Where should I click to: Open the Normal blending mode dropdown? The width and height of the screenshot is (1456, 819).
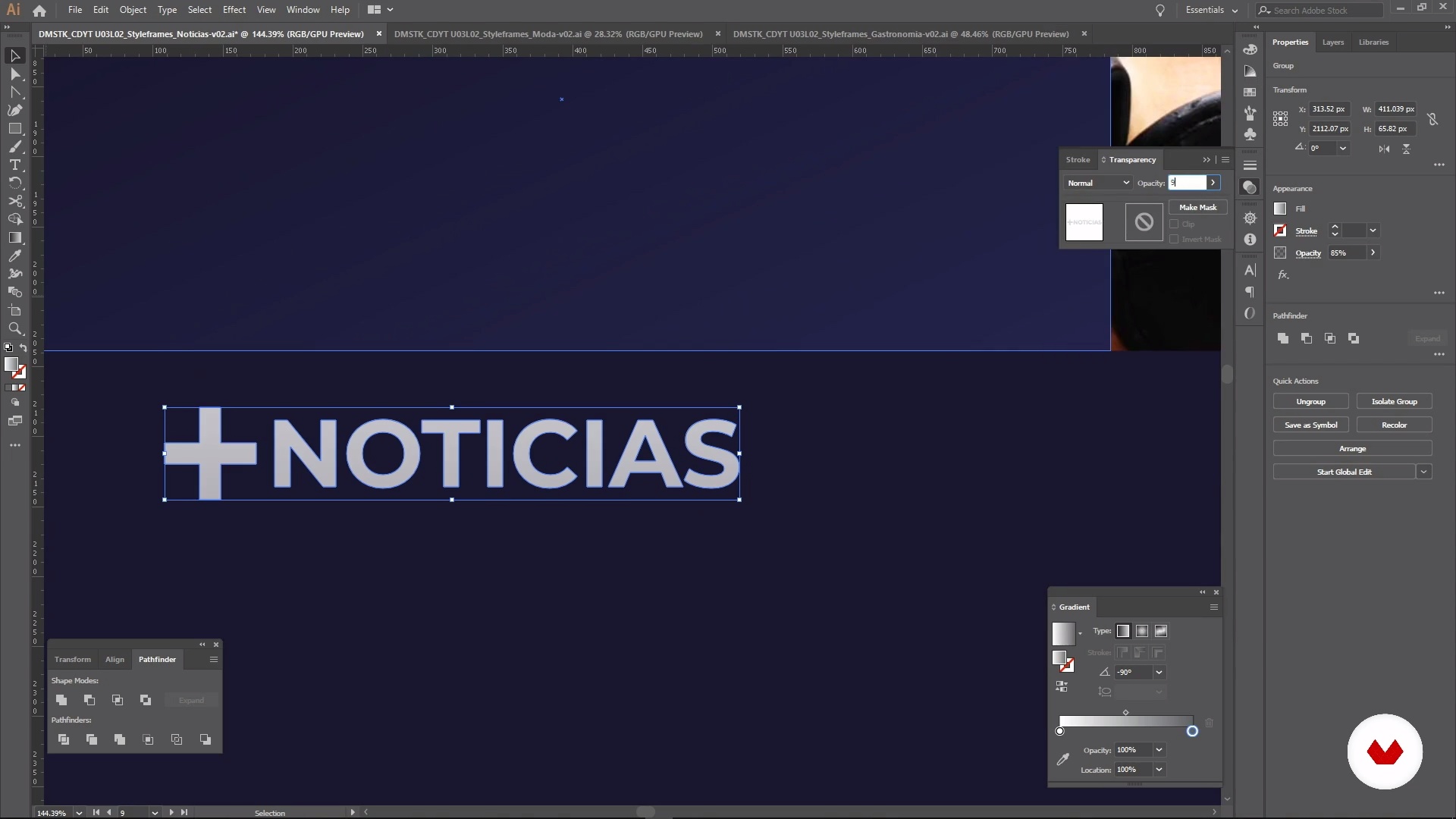(1098, 183)
